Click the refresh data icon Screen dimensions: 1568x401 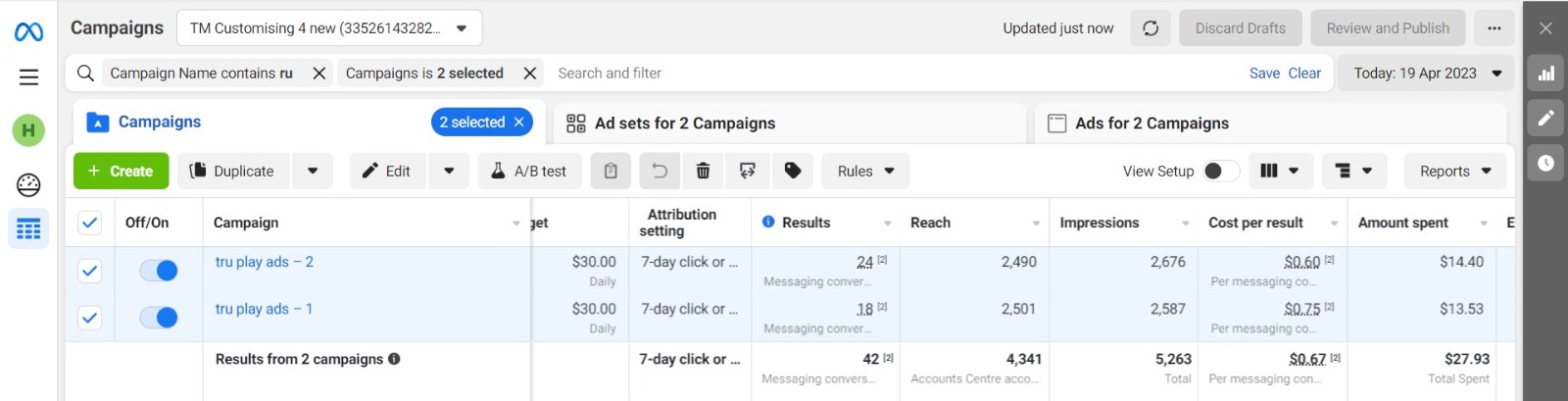(x=1151, y=28)
